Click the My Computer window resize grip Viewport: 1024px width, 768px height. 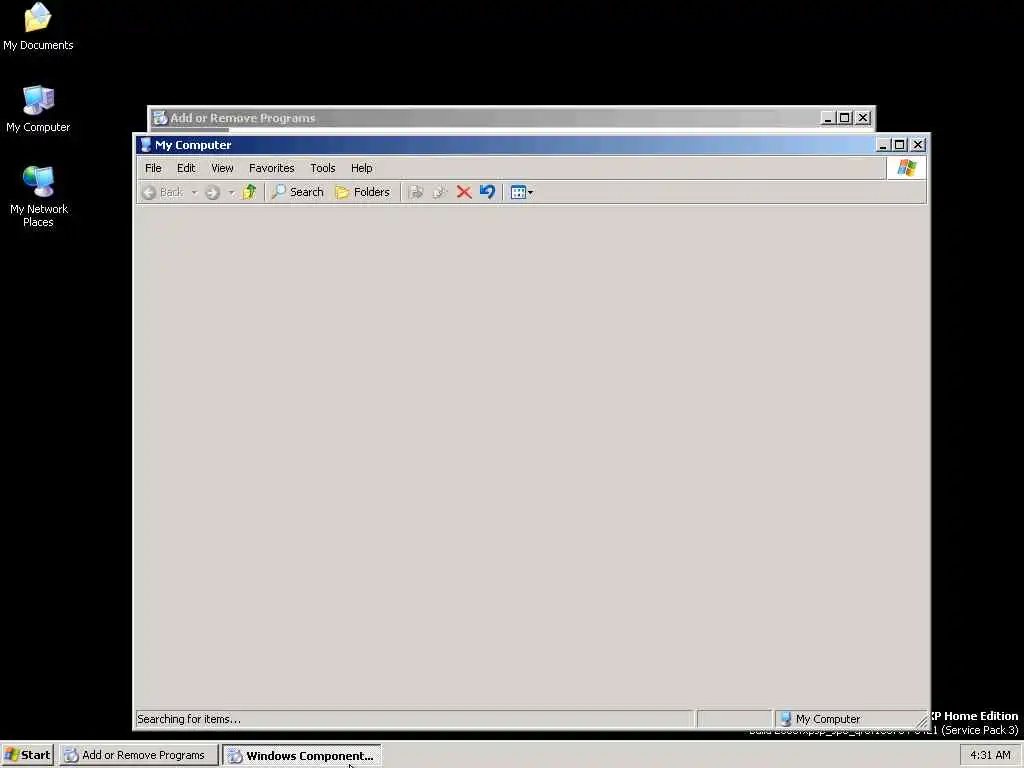[x=921, y=721]
